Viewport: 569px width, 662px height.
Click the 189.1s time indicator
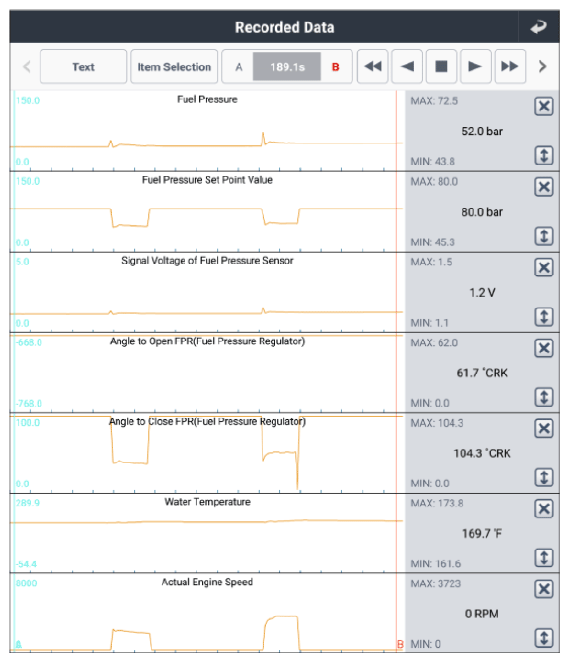point(287,67)
